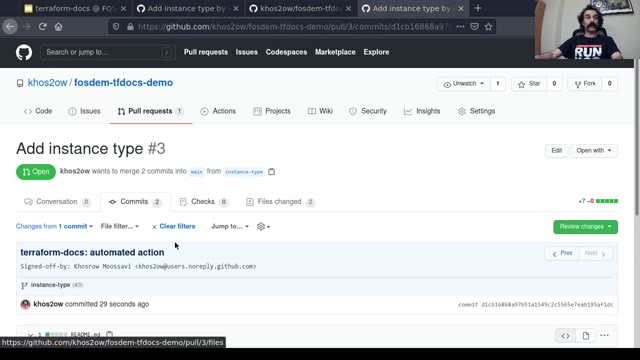Click the browser forward arrow
This screenshot has height=360, width=640.
point(27,27)
